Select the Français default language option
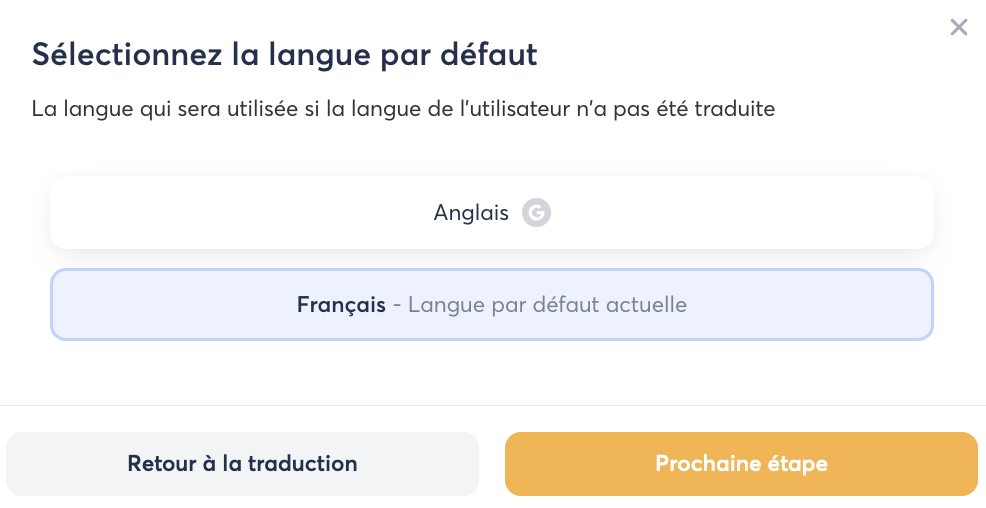This screenshot has width=986, height=508. coord(491,305)
